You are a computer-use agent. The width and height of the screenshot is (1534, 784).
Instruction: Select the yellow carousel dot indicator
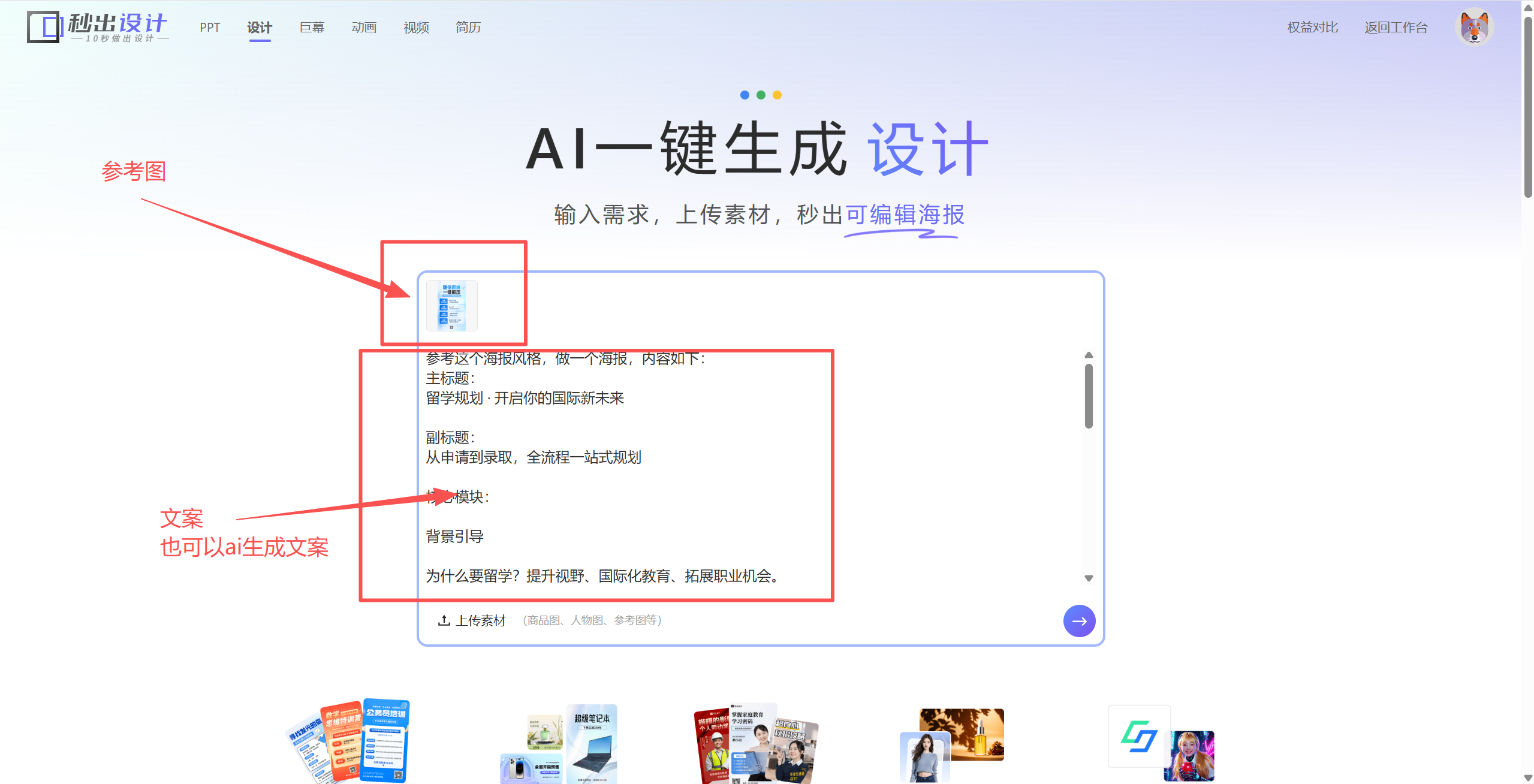(x=777, y=95)
